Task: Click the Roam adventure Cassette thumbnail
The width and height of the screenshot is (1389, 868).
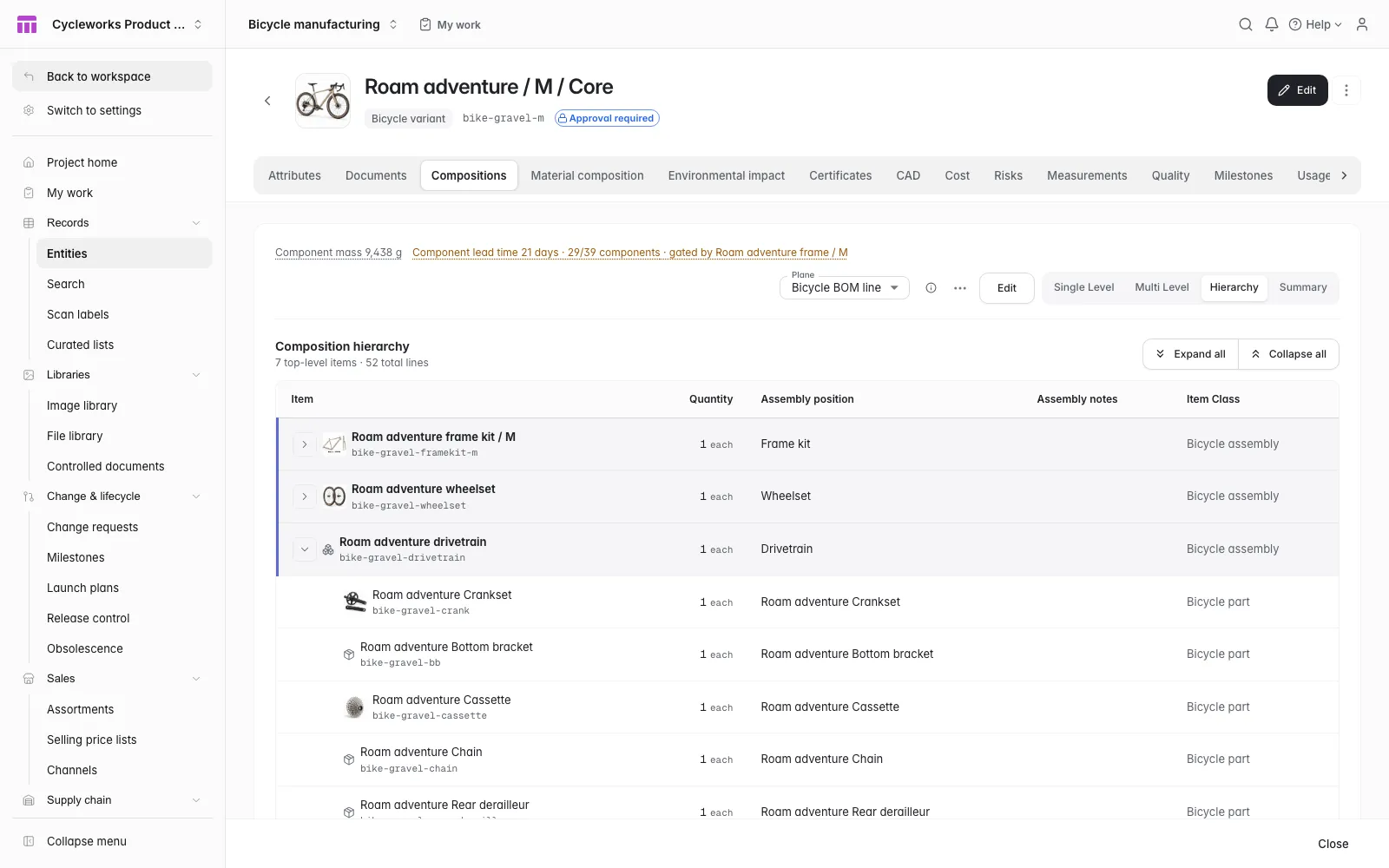Action: click(x=354, y=707)
